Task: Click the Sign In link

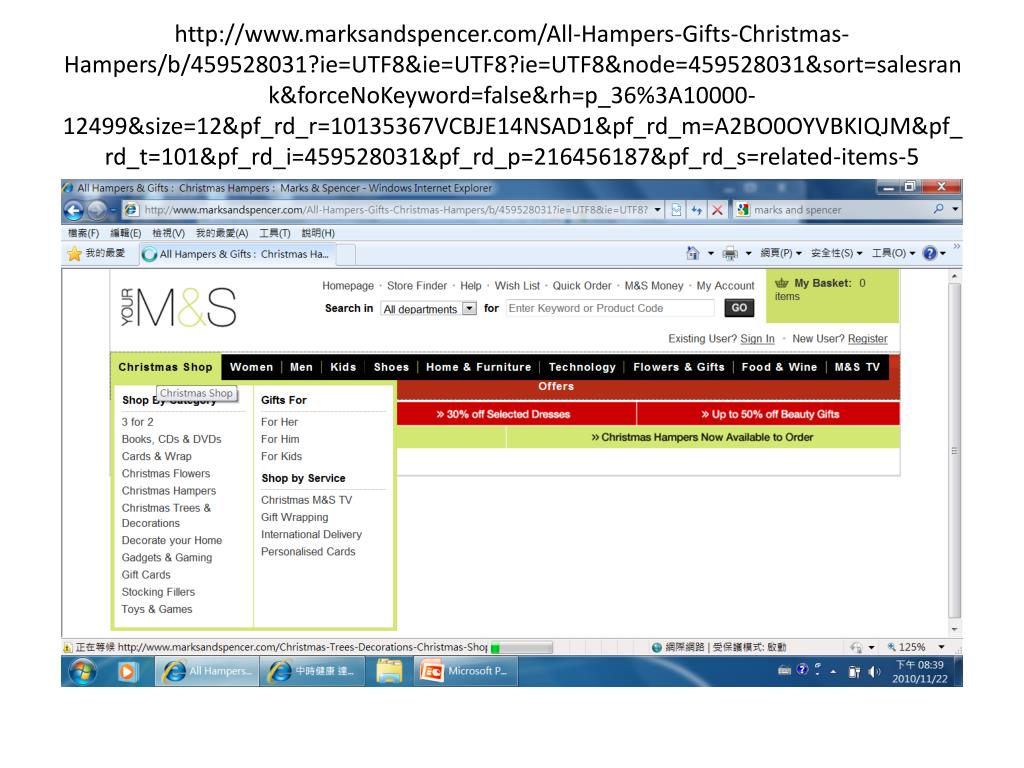Action: point(758,338)
